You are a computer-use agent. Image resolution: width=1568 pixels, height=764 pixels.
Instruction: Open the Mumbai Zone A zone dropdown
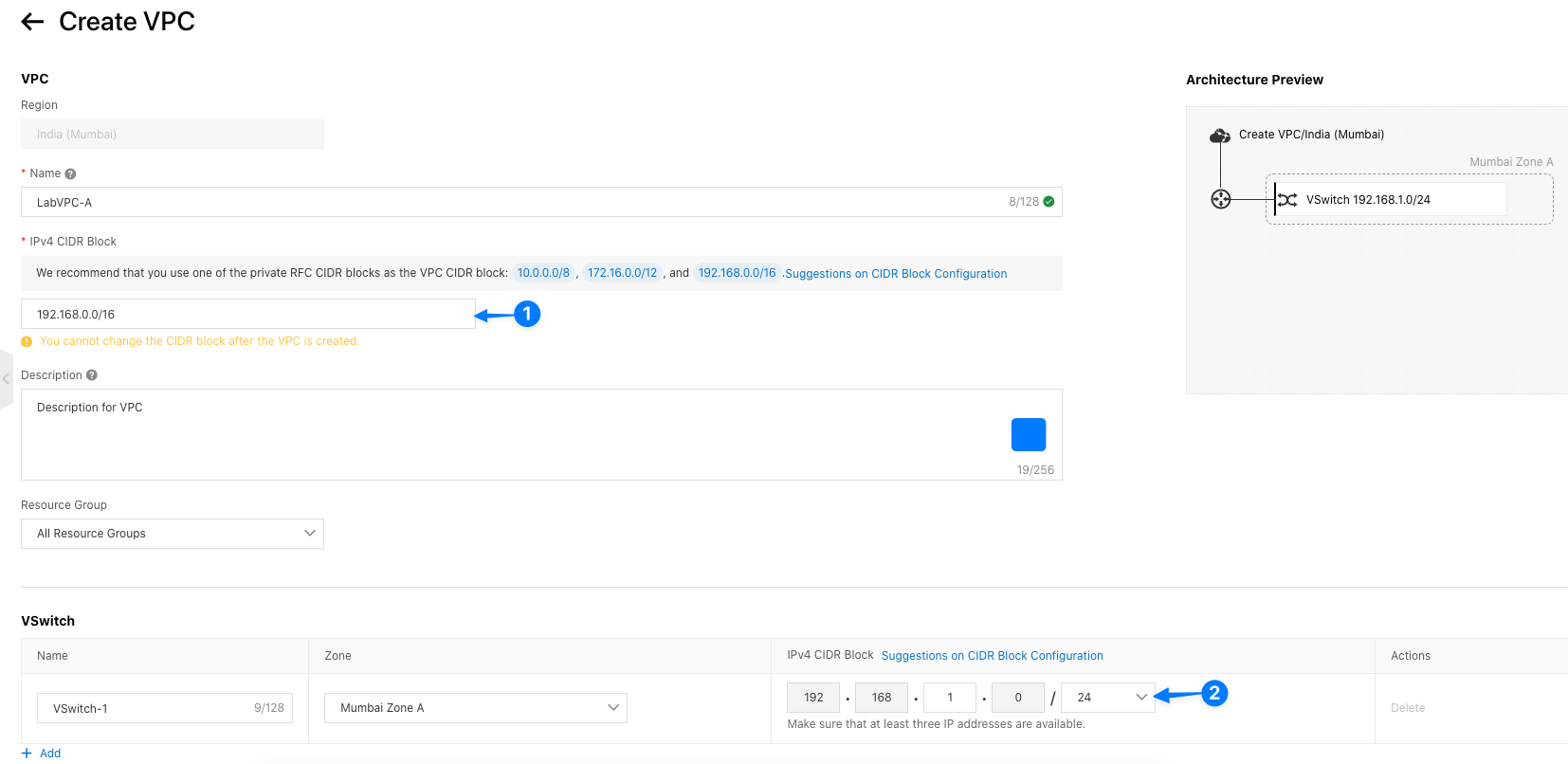point(475,708)
